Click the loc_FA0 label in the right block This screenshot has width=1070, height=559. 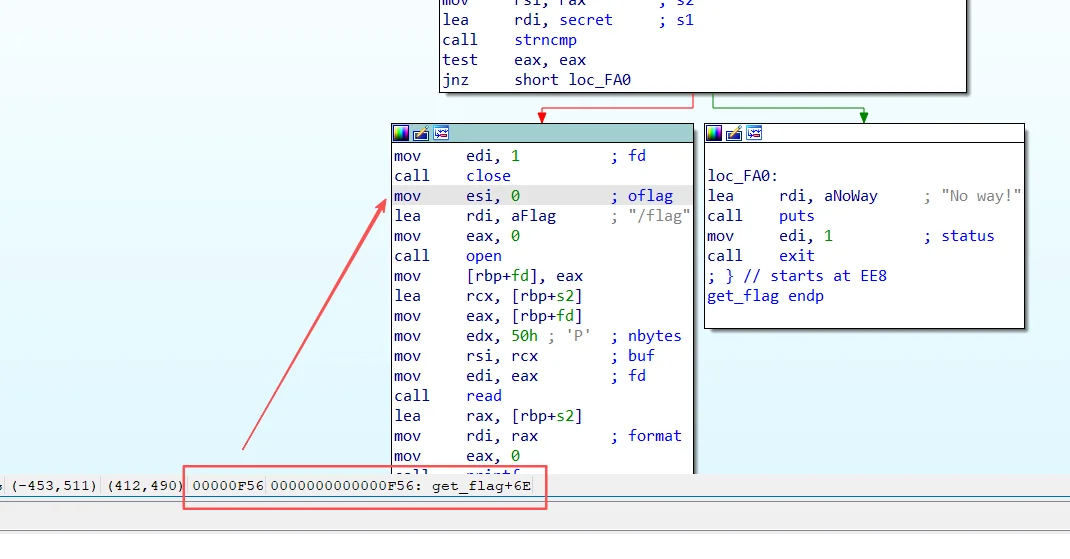[742, 176]
